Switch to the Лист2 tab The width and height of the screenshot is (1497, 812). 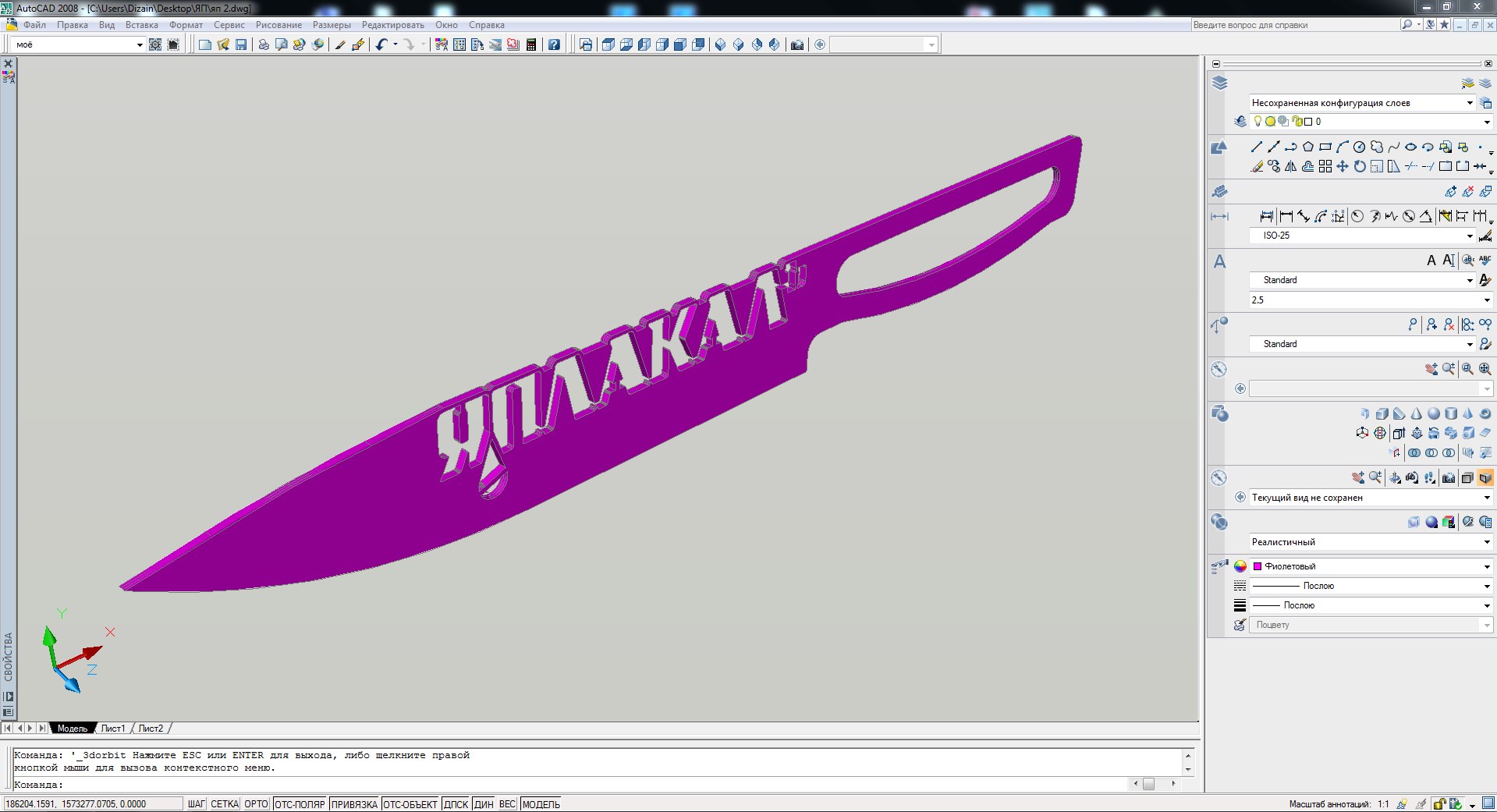pyautogui.click(x=151, y=729)
